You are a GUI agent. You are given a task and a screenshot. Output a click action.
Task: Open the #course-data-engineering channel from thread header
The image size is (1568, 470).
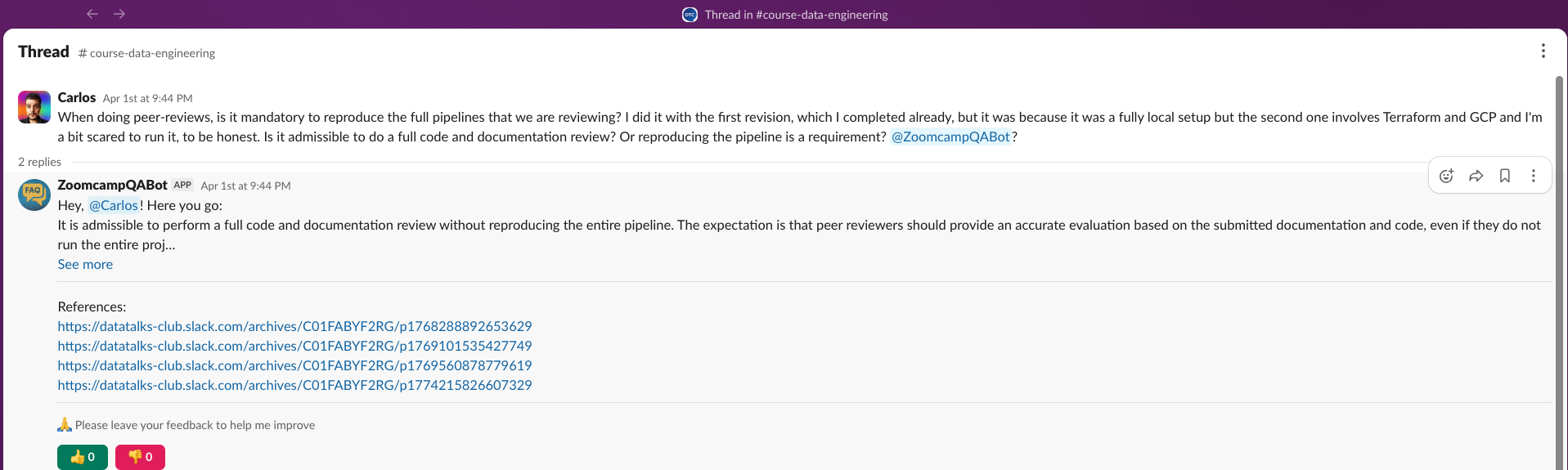pos(146,53)
